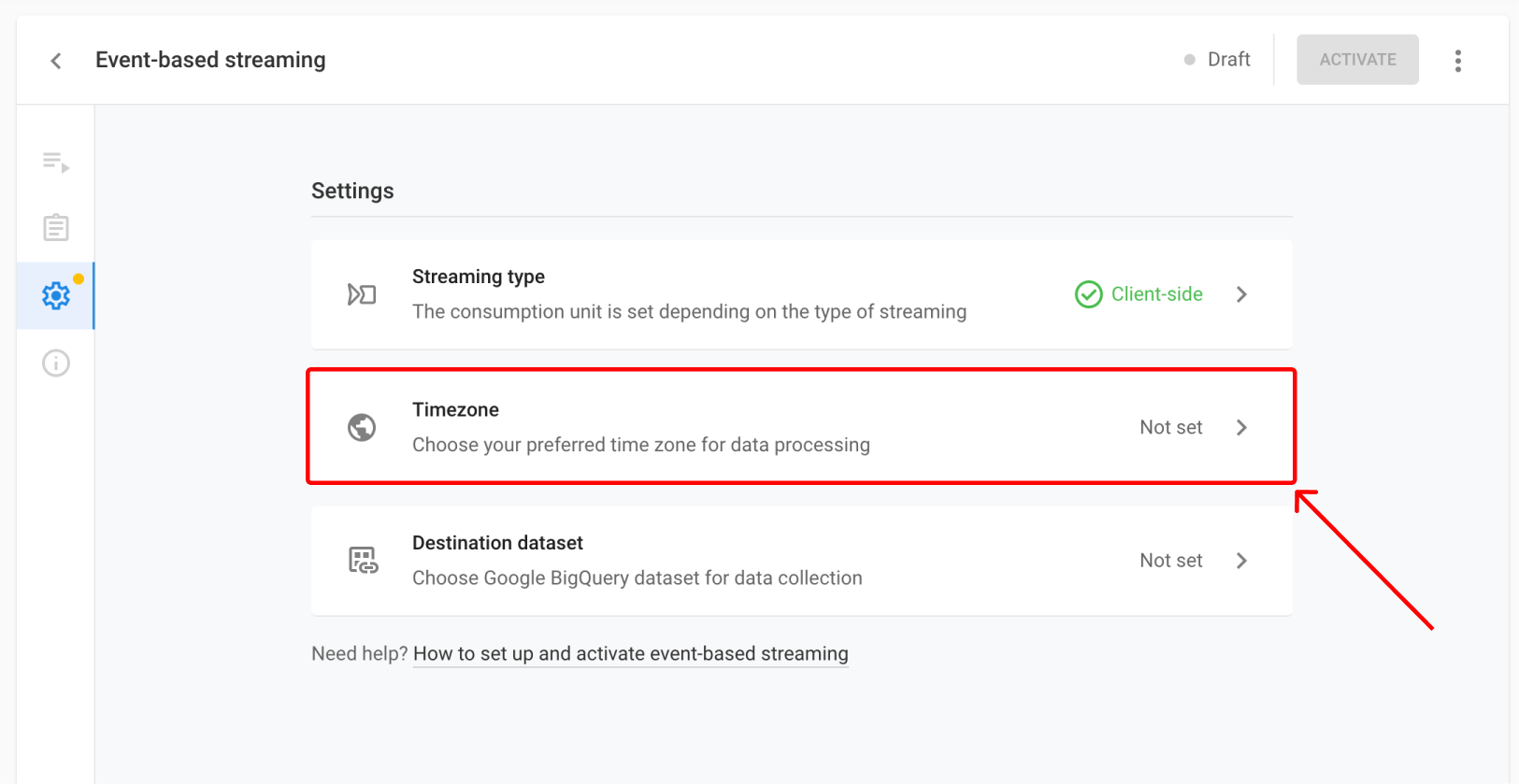The width and height of the screenshot is (1519, 784).
Task: Expand the Streaming type chevron
Action: point(1241,294)
